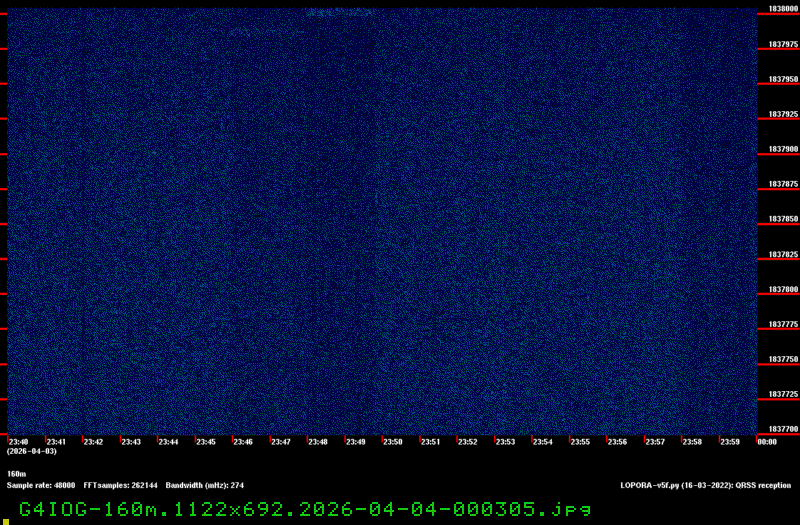
Task: Click the 23:40 time label
Action: pyautogui.click(x=18, y=441)
